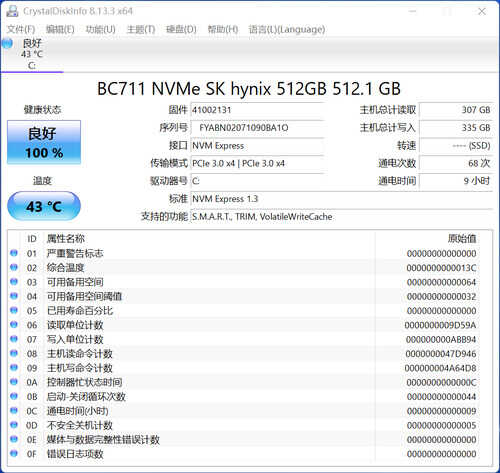Click the status dot for attribute 0A 控制器忙状态时间
The height and width of the screenshot is (473, 500).
click(x=14, y=382)
